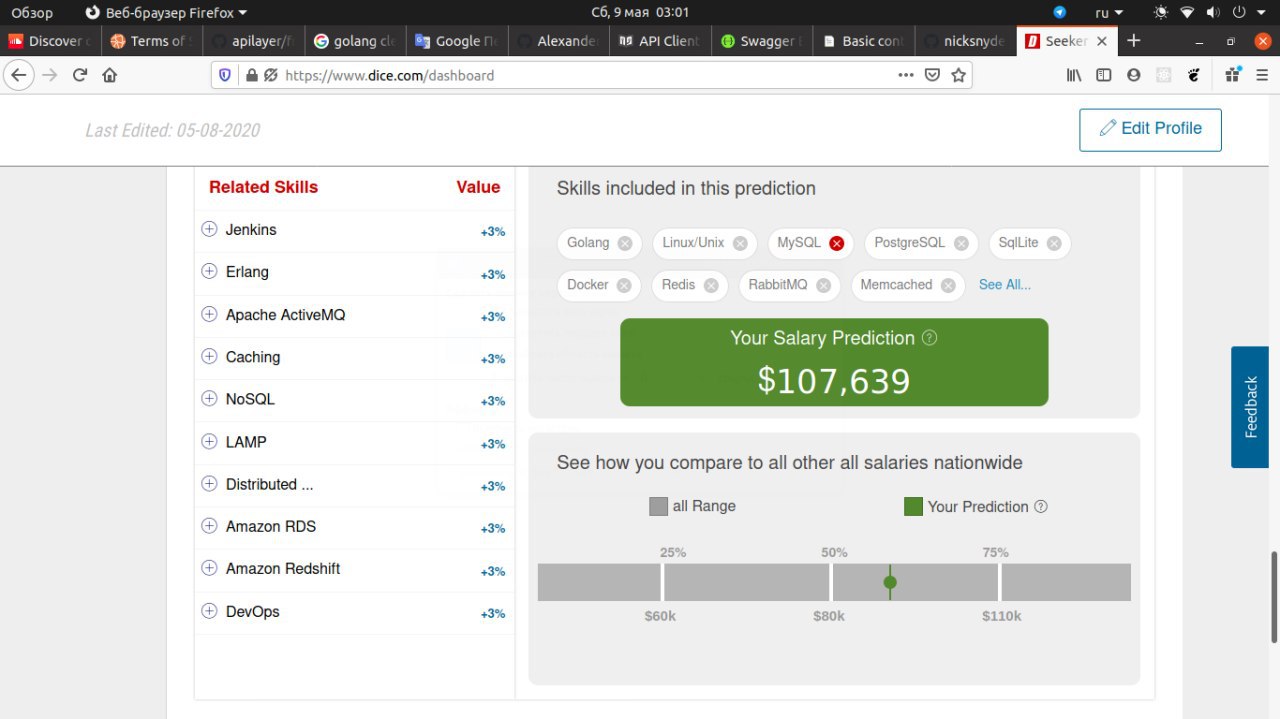
Task: Click the URL address field
Action: click(x=590, y=75)
